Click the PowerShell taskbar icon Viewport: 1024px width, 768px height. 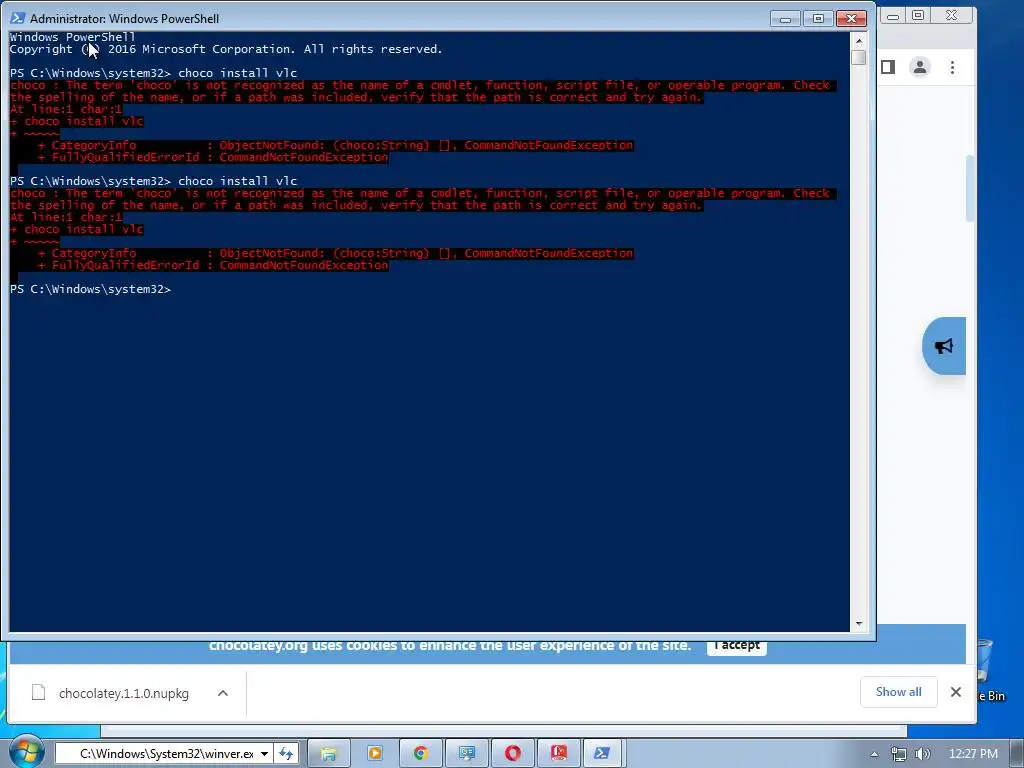click(602, 754)
